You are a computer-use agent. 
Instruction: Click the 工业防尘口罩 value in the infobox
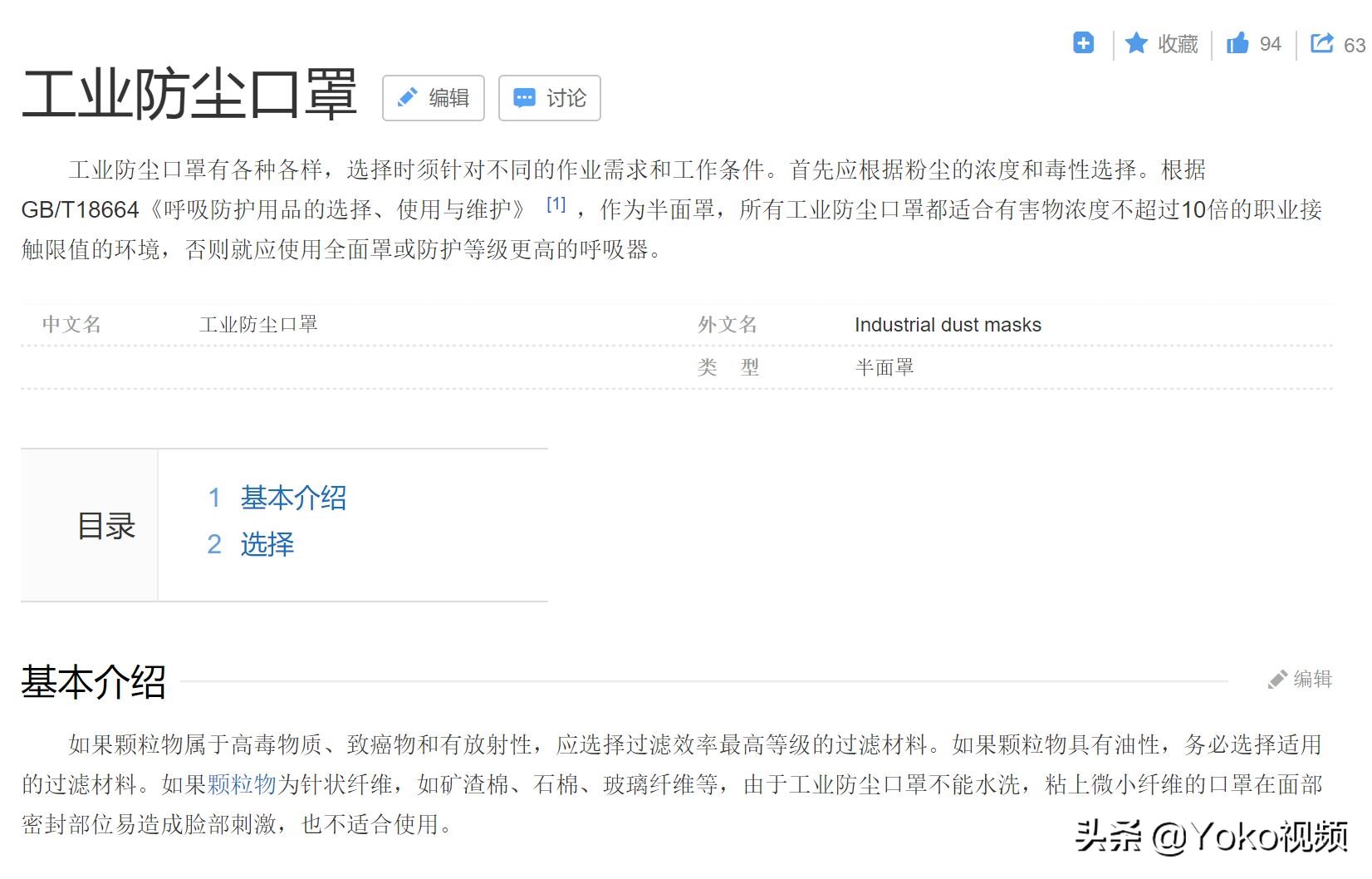click(x=259, y=324)
